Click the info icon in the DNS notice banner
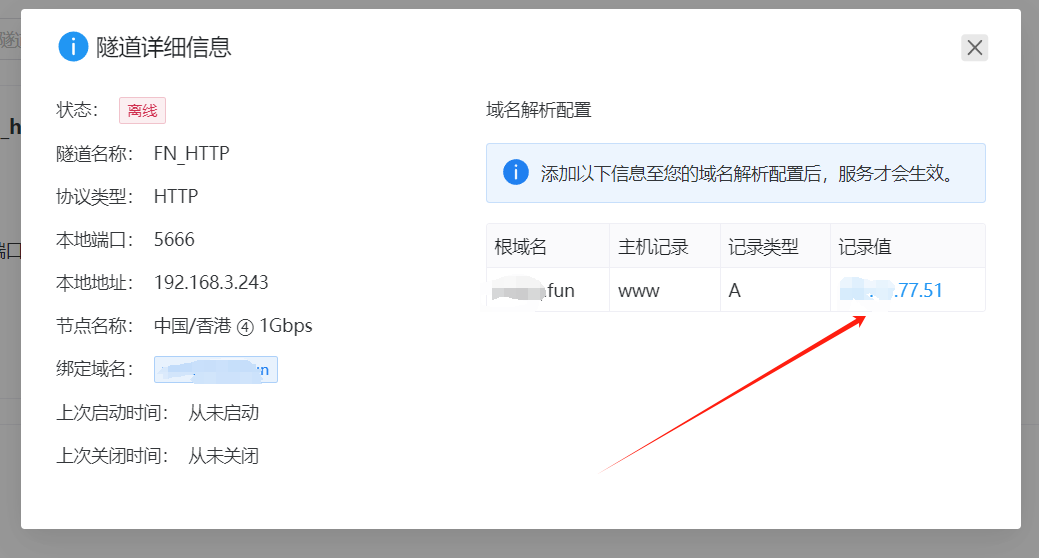The width and height of the screenshot is (1039, 558). (x=516, y=172)
